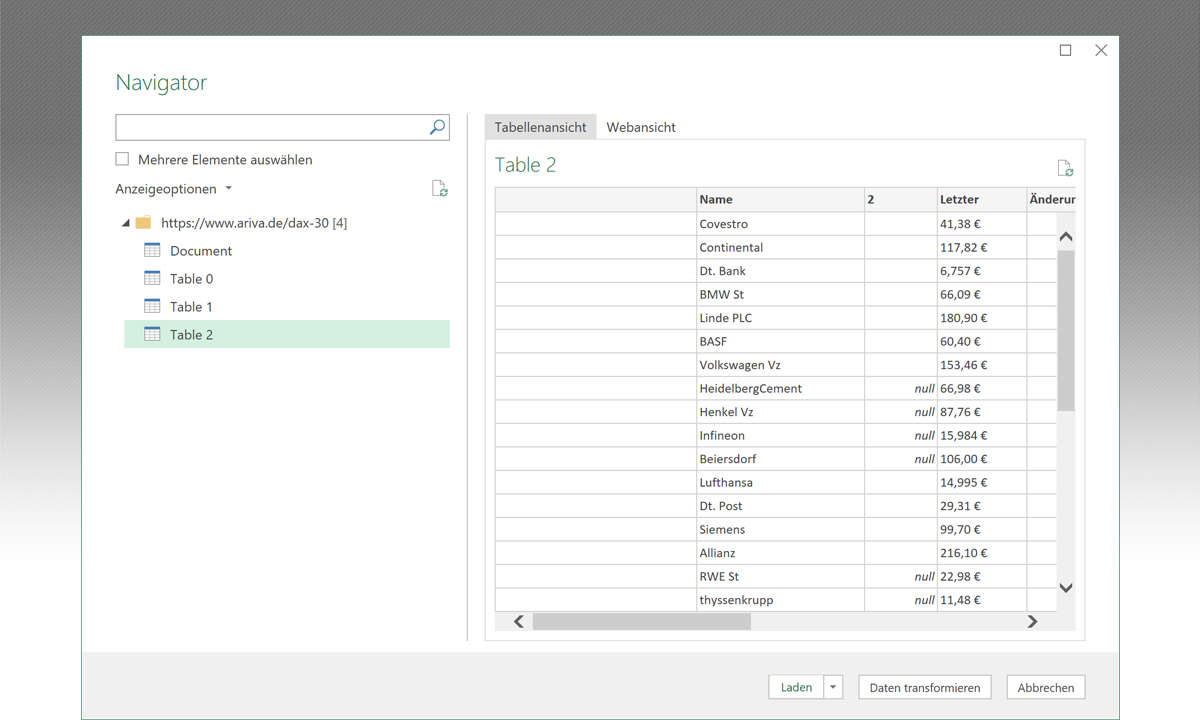Click the Linde PLC cell
The height and width of the screenshot is (720, 1200).
[780, 318]
